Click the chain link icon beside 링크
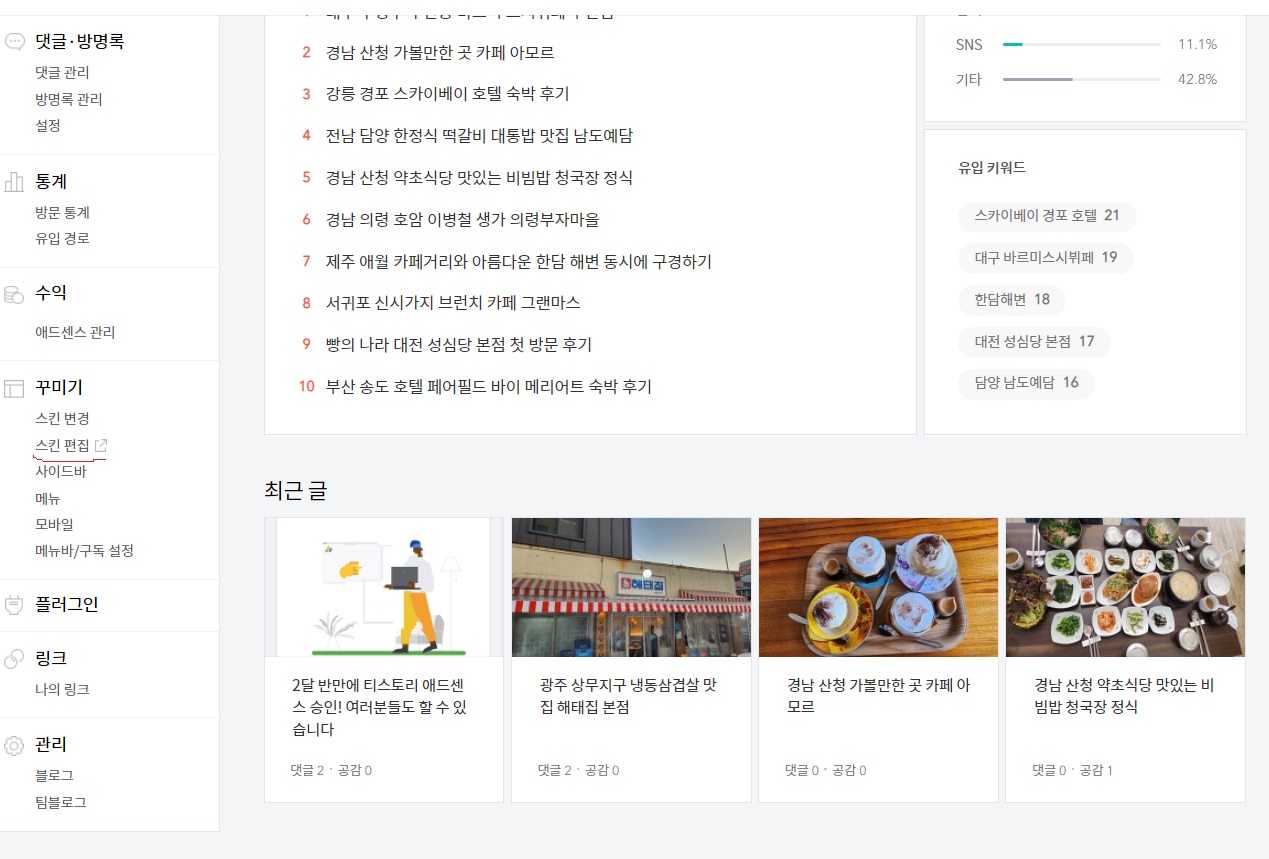 (14, 659)
